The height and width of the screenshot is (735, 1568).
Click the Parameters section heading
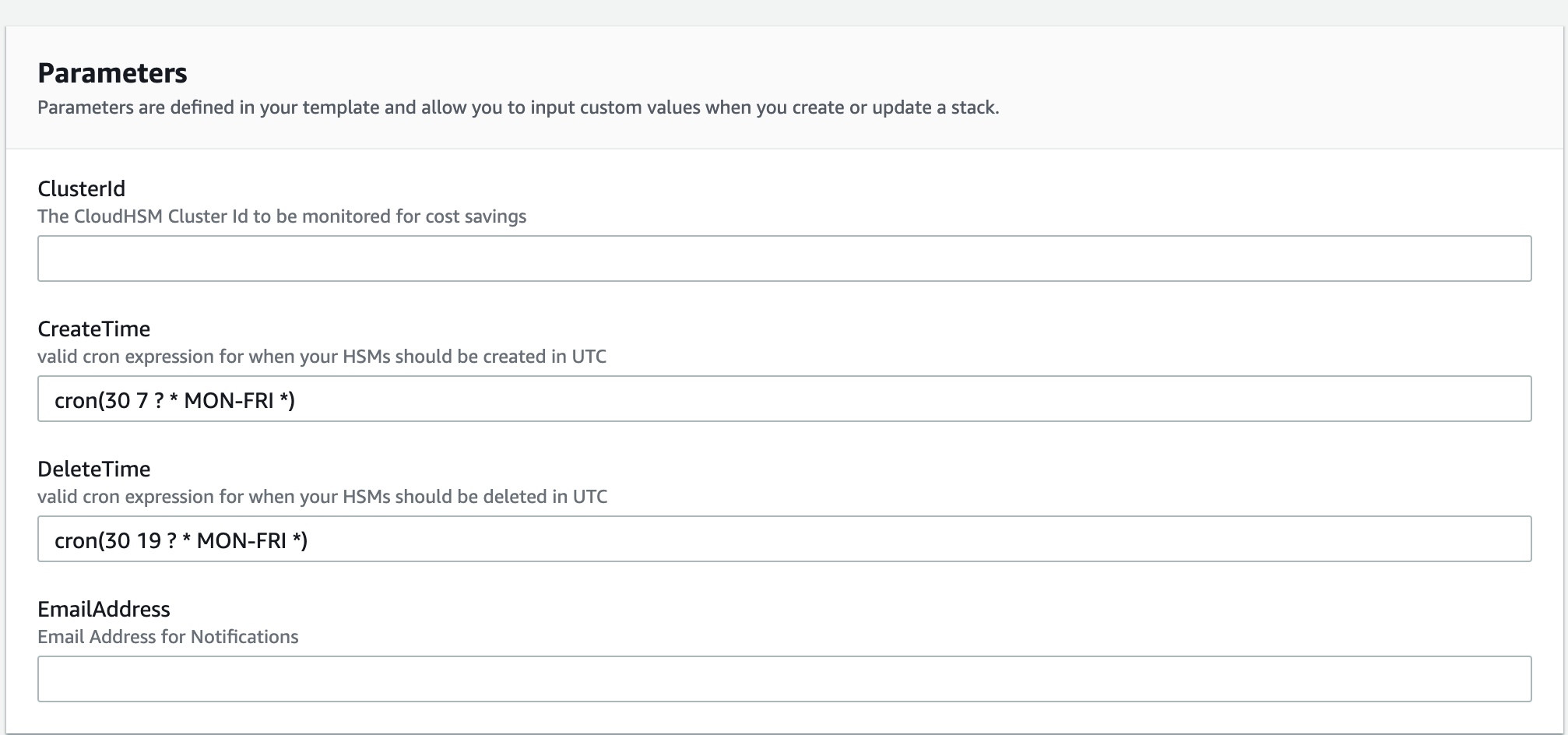tap(112, 72)
